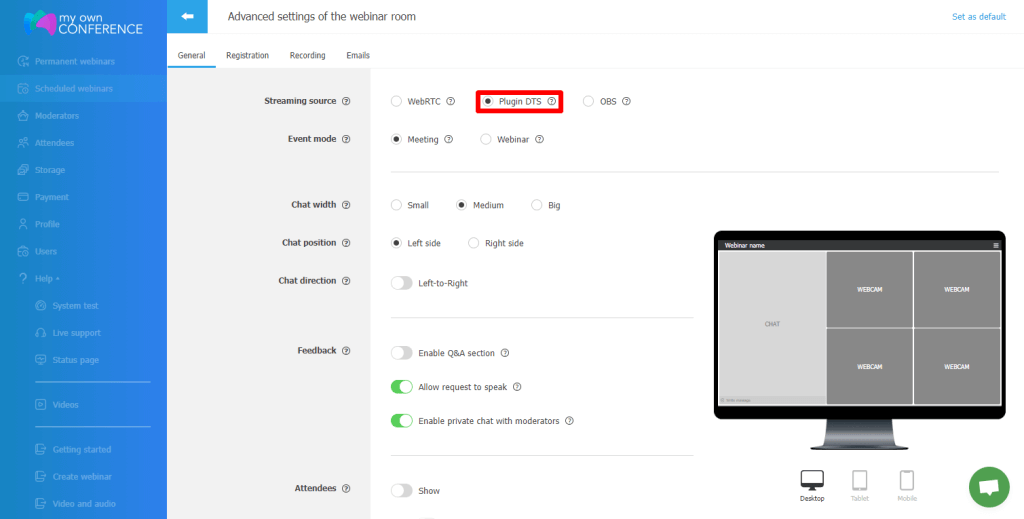
Task: Switch to the Registration tab
Action: point(247,55)
